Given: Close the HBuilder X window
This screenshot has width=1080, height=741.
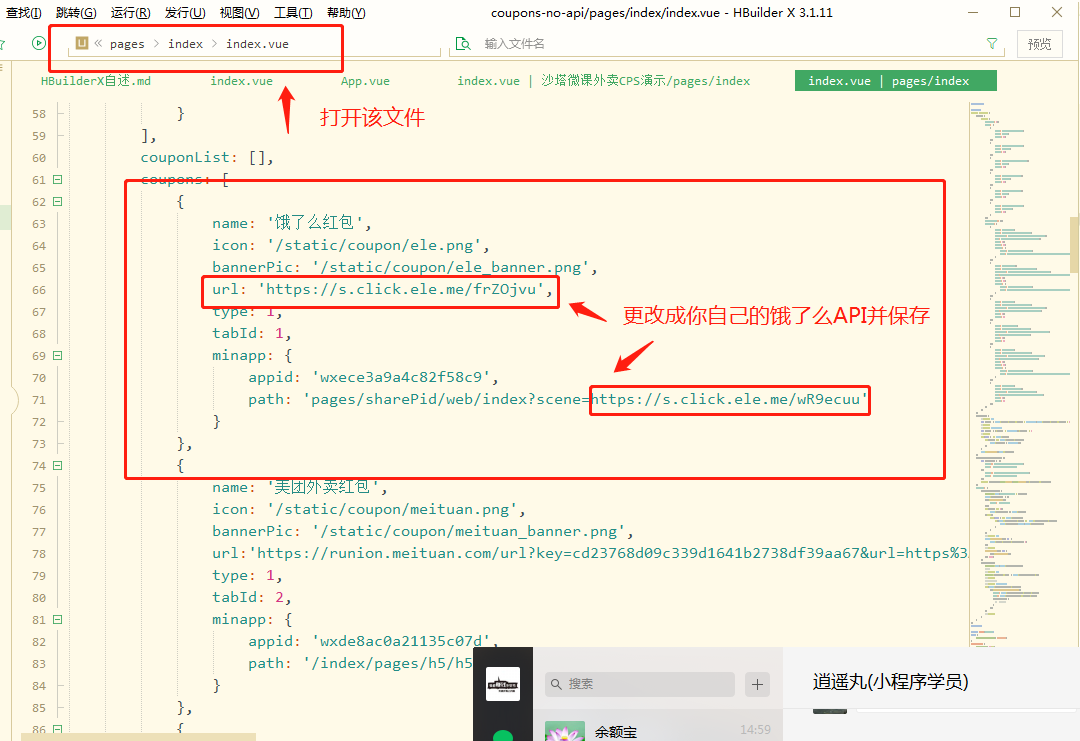Looking at the screenshot, I should pos(1057,12).
